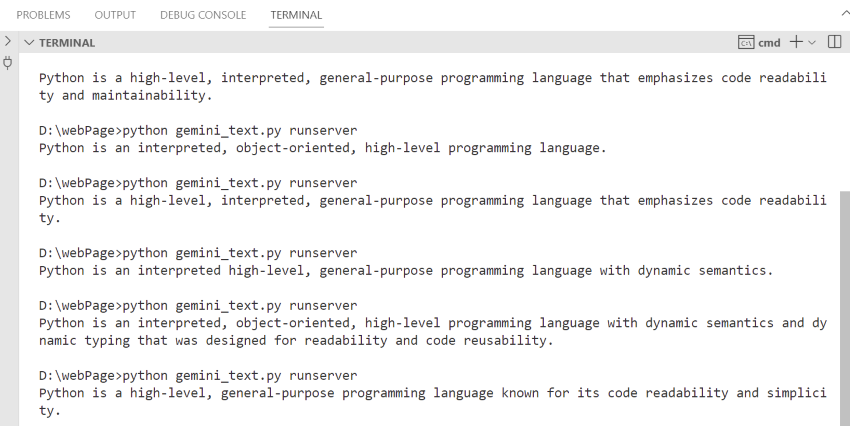Open the launch profile dropdown beside the plus
Screen dimensions: 850x426
pos(812,42)
